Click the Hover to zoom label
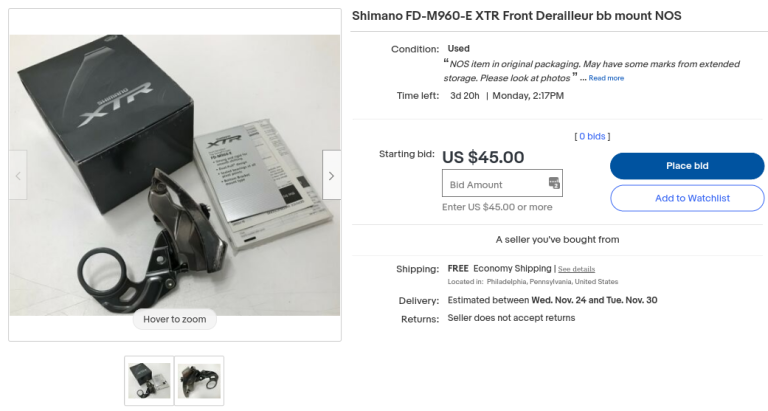This screenshot has width=768, height=411. tap(175, 319)
